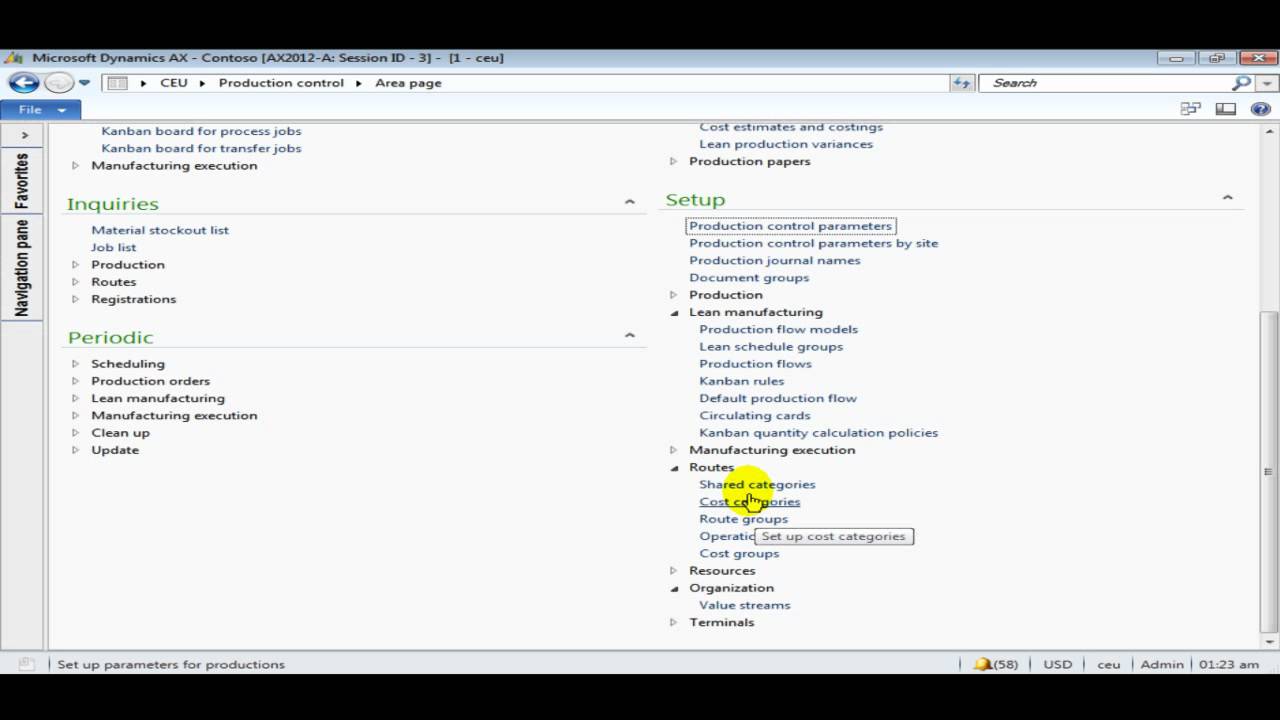The width and height of the screenshot is (1280, 720).
Task: Expand Registrations under Inquiries
Action: [x=75, y=299]
